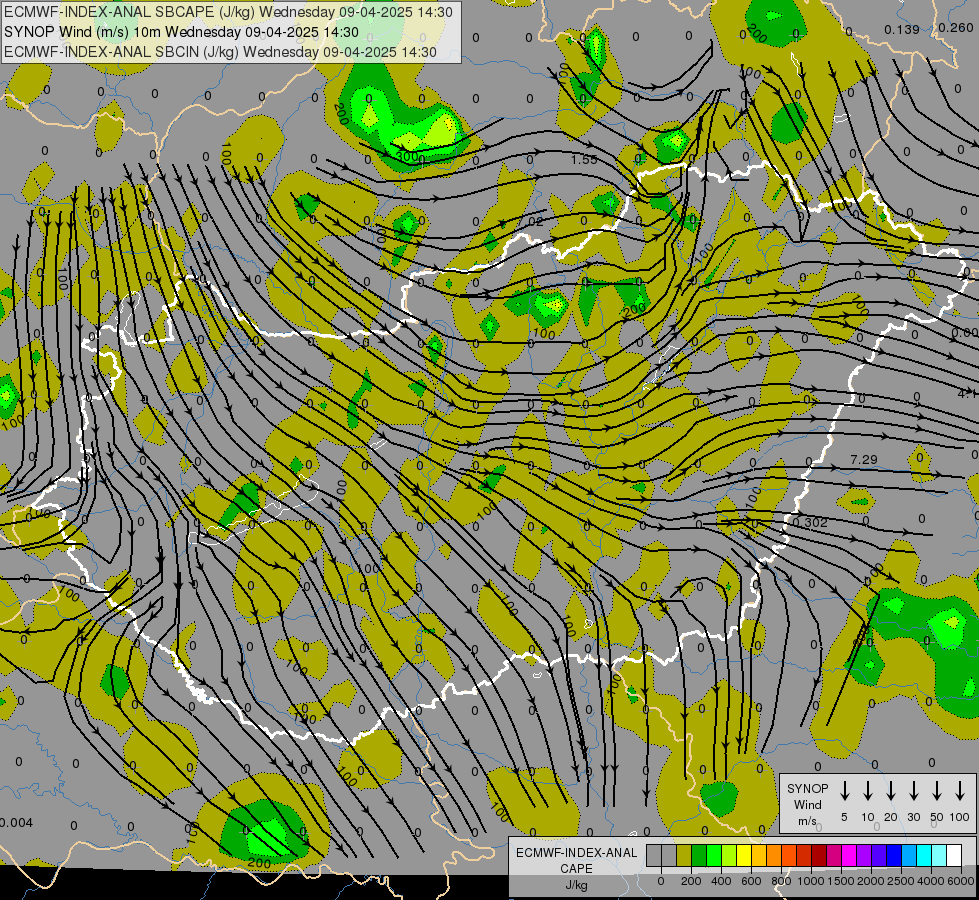Click the 1000 tick label in CAPE legend
This screenshot has height=900, width=979.
click(811, 881)
